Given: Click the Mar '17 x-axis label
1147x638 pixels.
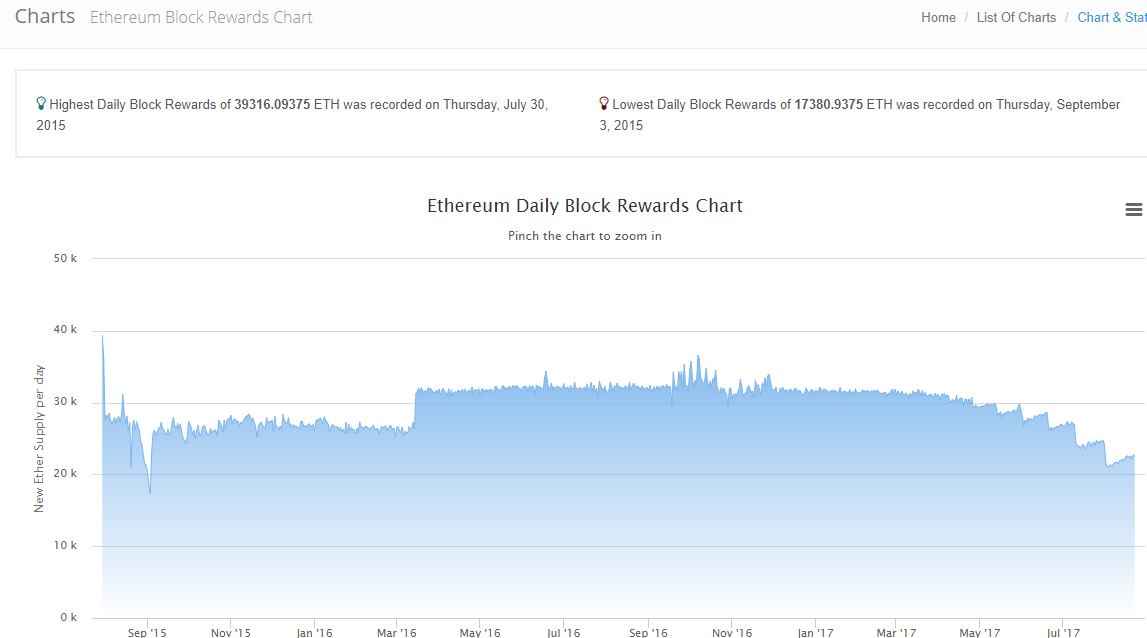Looking at the screenshot, I should click(897, 632).
